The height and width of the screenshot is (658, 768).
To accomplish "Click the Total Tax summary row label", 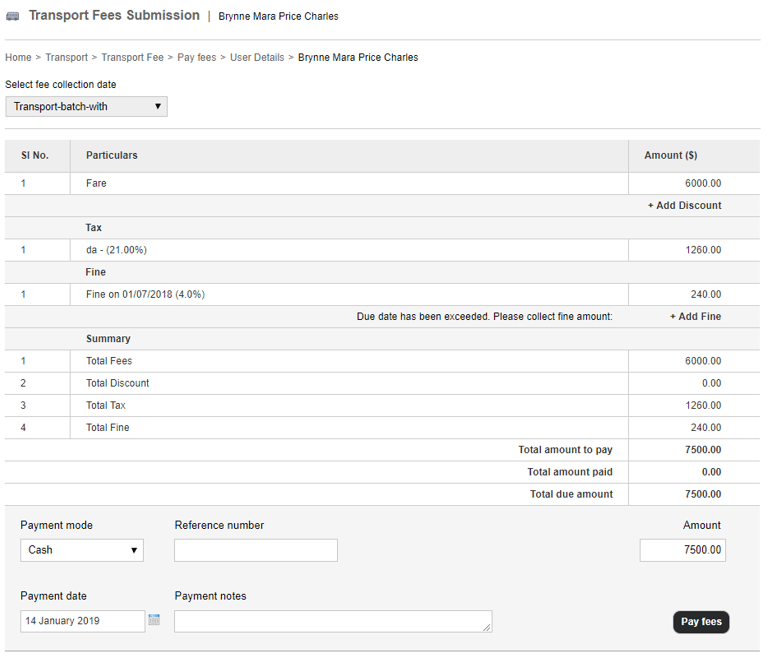I will coord(106,405).
